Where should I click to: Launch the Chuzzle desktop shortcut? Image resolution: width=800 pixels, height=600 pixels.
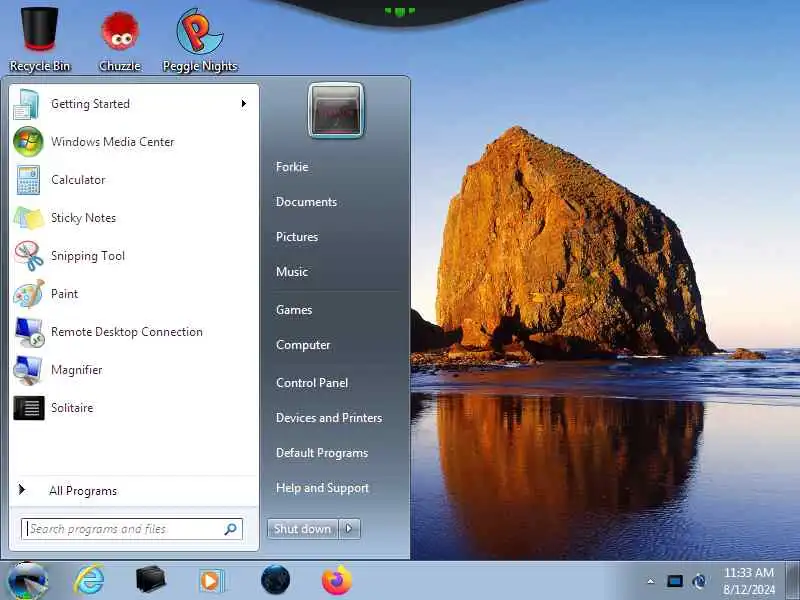click(x=119, y=41)
